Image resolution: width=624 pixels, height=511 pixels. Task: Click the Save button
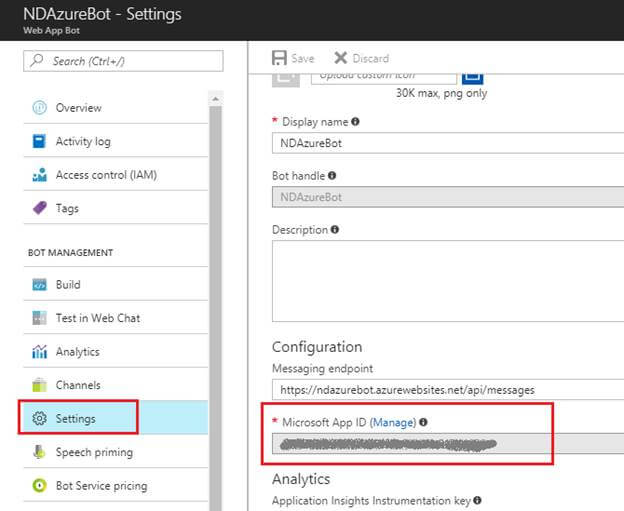coord(294,58)
